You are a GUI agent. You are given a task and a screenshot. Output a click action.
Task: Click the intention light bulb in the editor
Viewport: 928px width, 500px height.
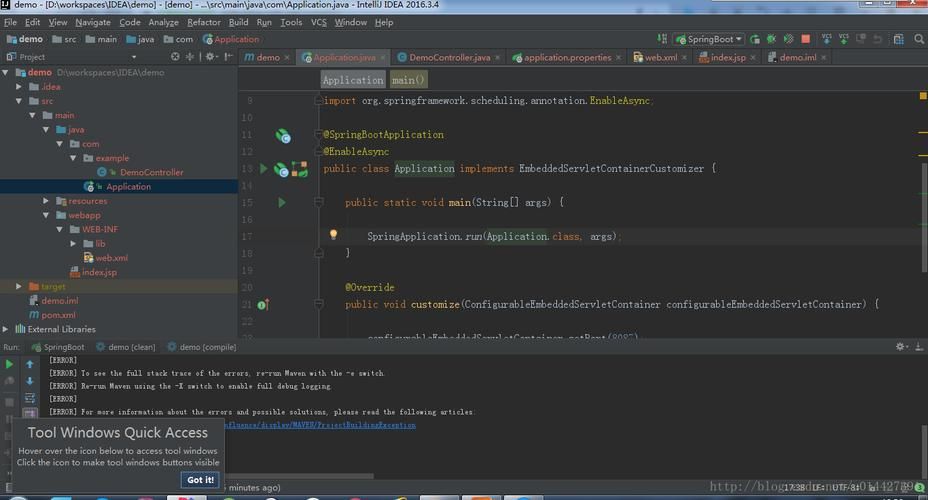[334, 236]
